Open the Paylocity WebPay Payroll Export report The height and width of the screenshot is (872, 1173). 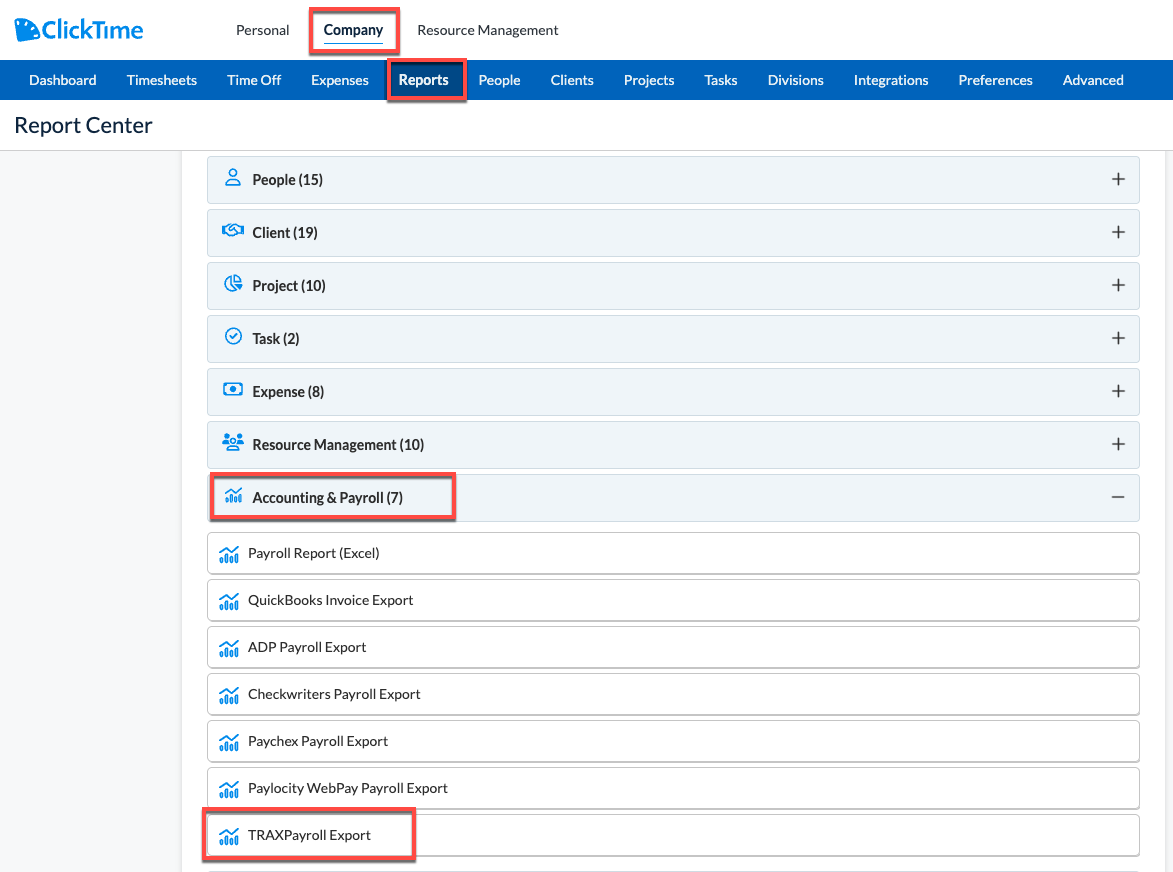click(673, 788)
